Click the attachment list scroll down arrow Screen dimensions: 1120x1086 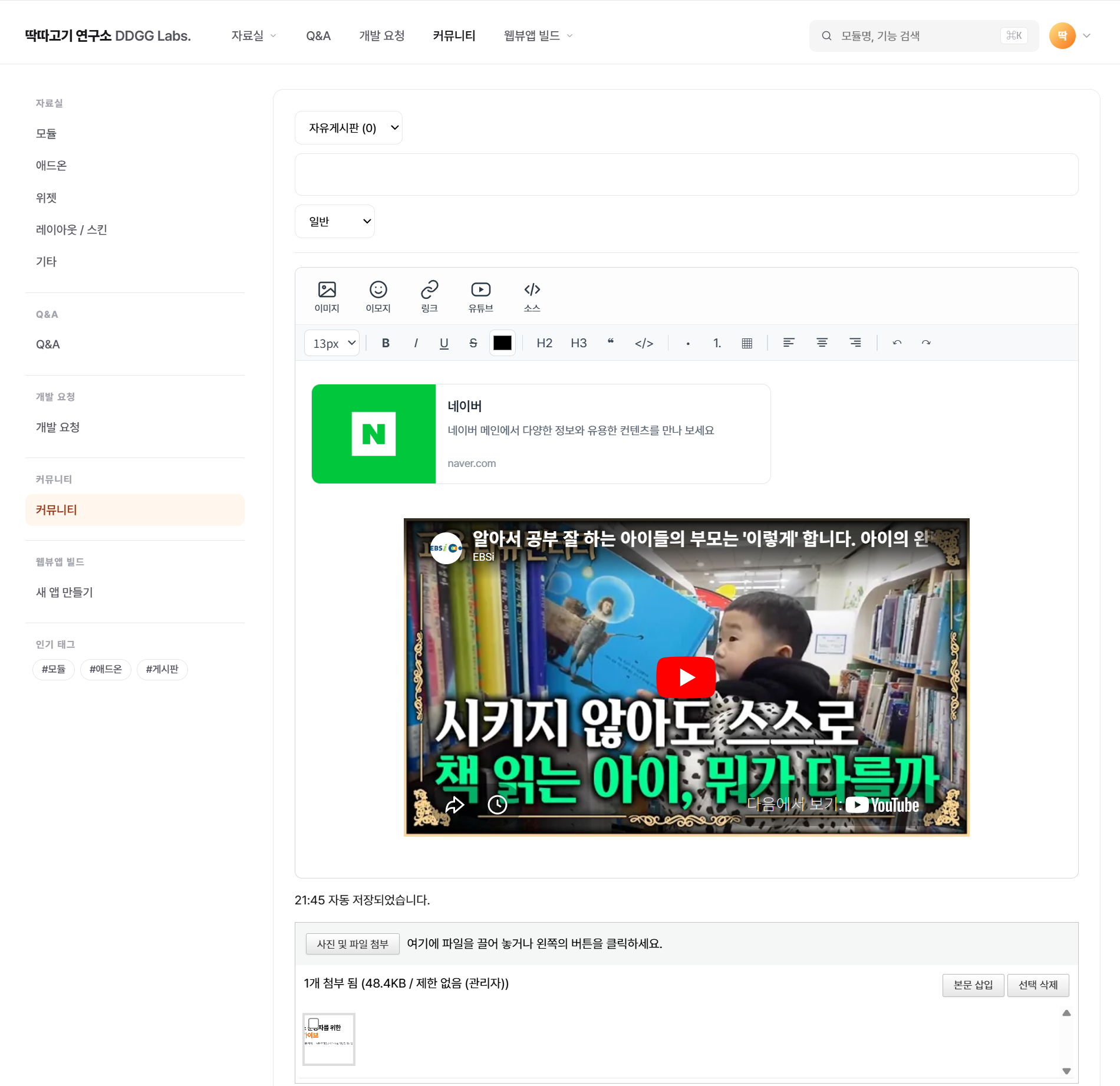tap(1066, 1071)
